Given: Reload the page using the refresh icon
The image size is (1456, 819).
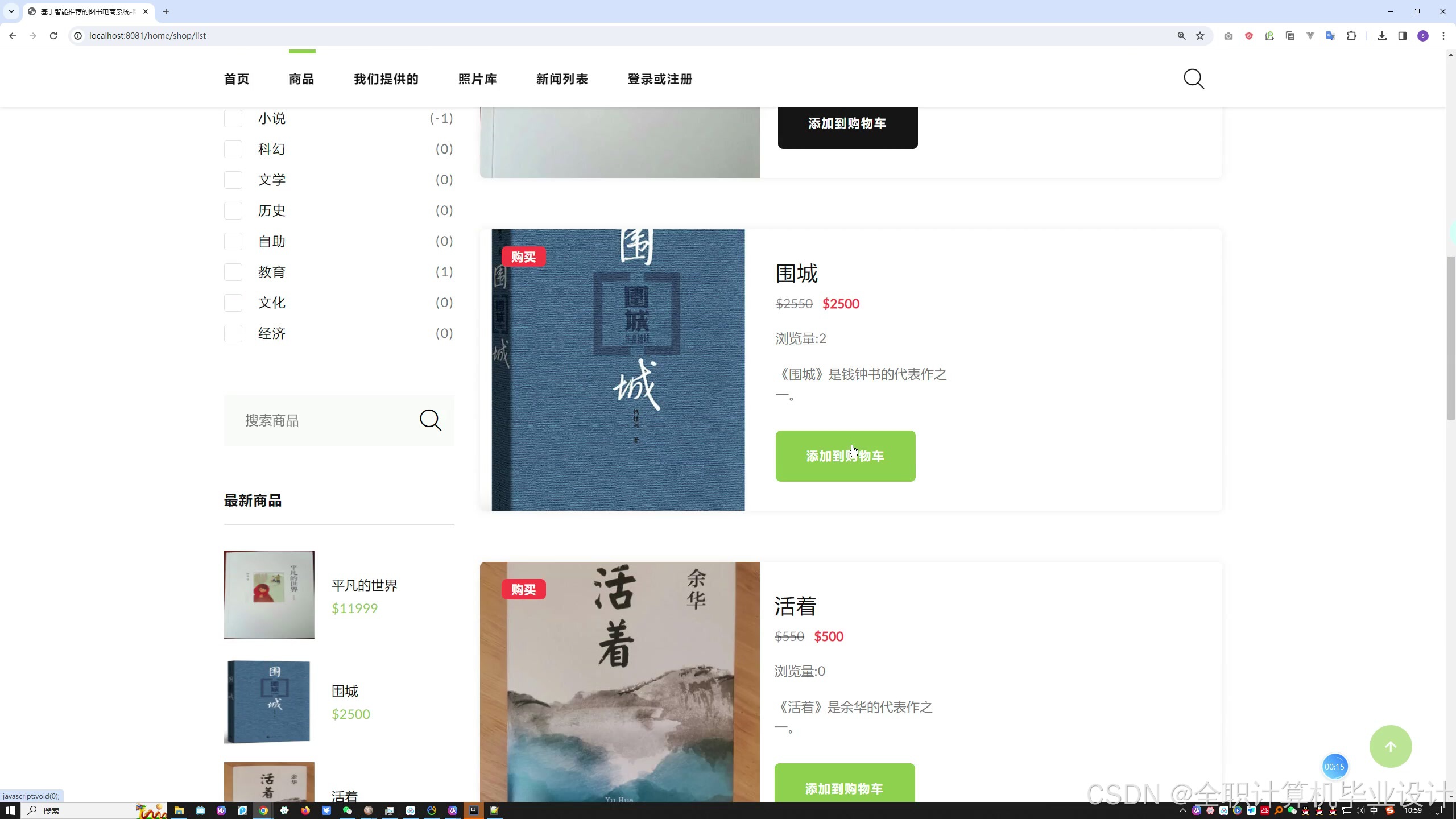Looking at the screenshot, I should point(53,36).
